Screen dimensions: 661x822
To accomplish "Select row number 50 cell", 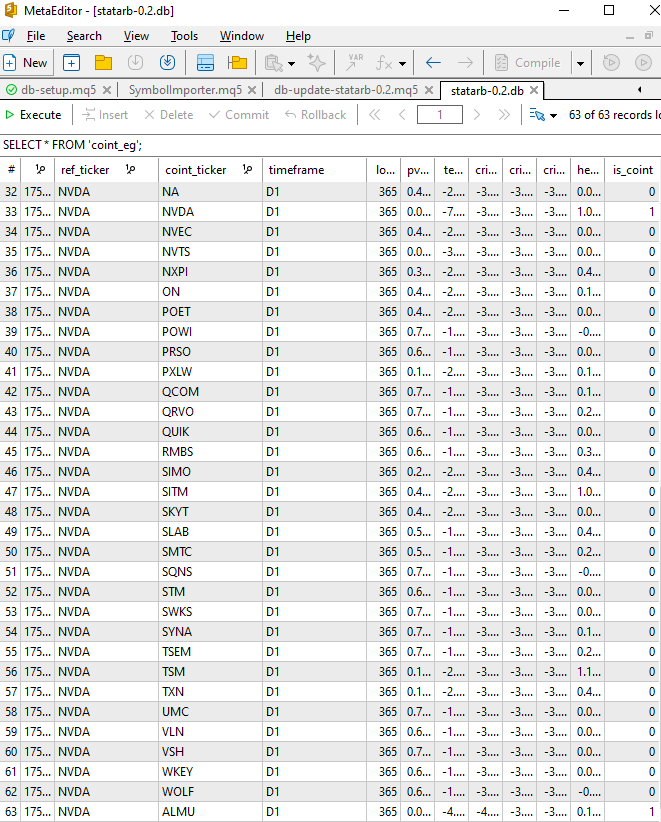I will click(x=11, y=551).
